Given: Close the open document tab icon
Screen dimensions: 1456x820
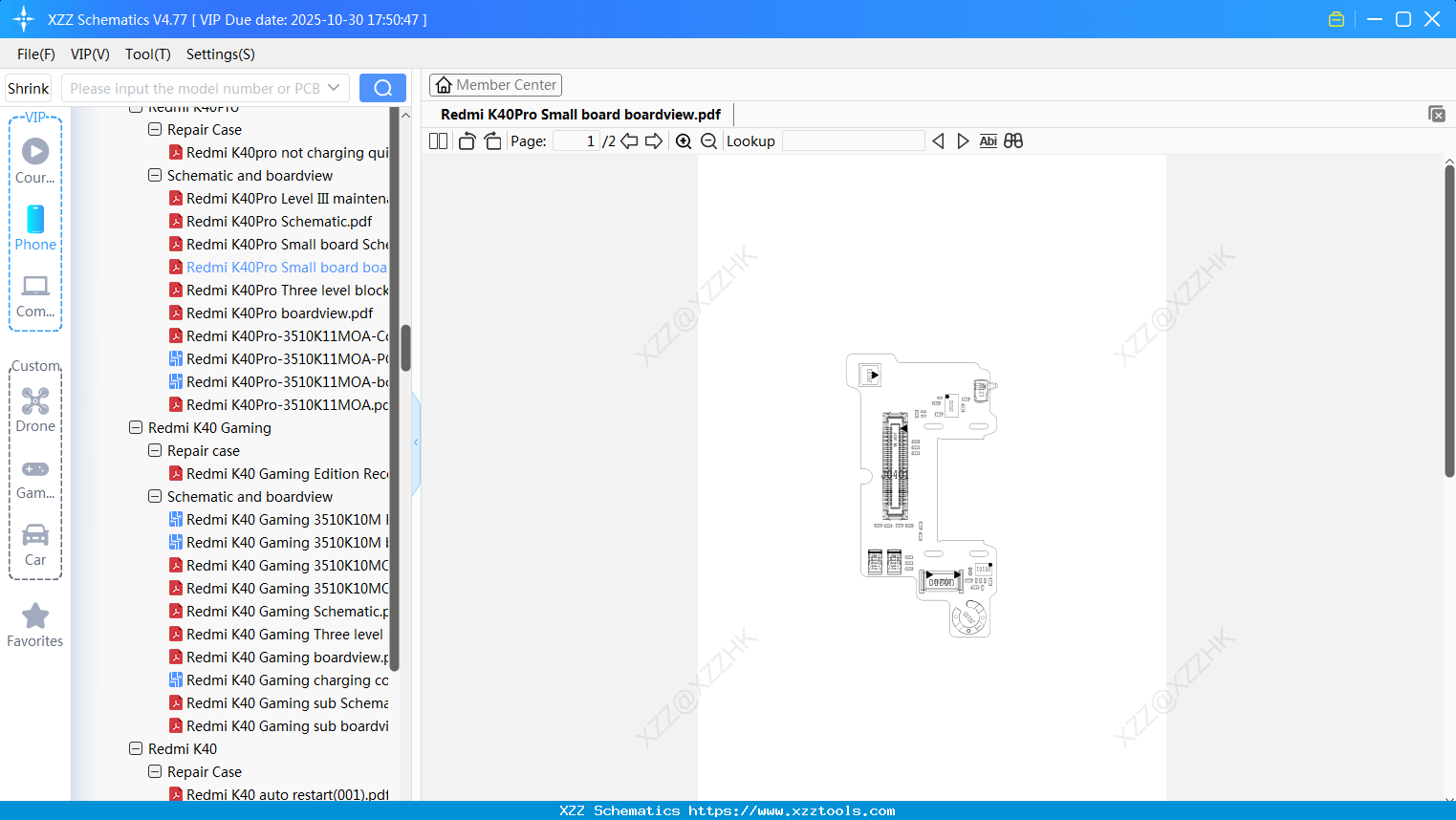Looking at the screenshot, I should 1437,114.
